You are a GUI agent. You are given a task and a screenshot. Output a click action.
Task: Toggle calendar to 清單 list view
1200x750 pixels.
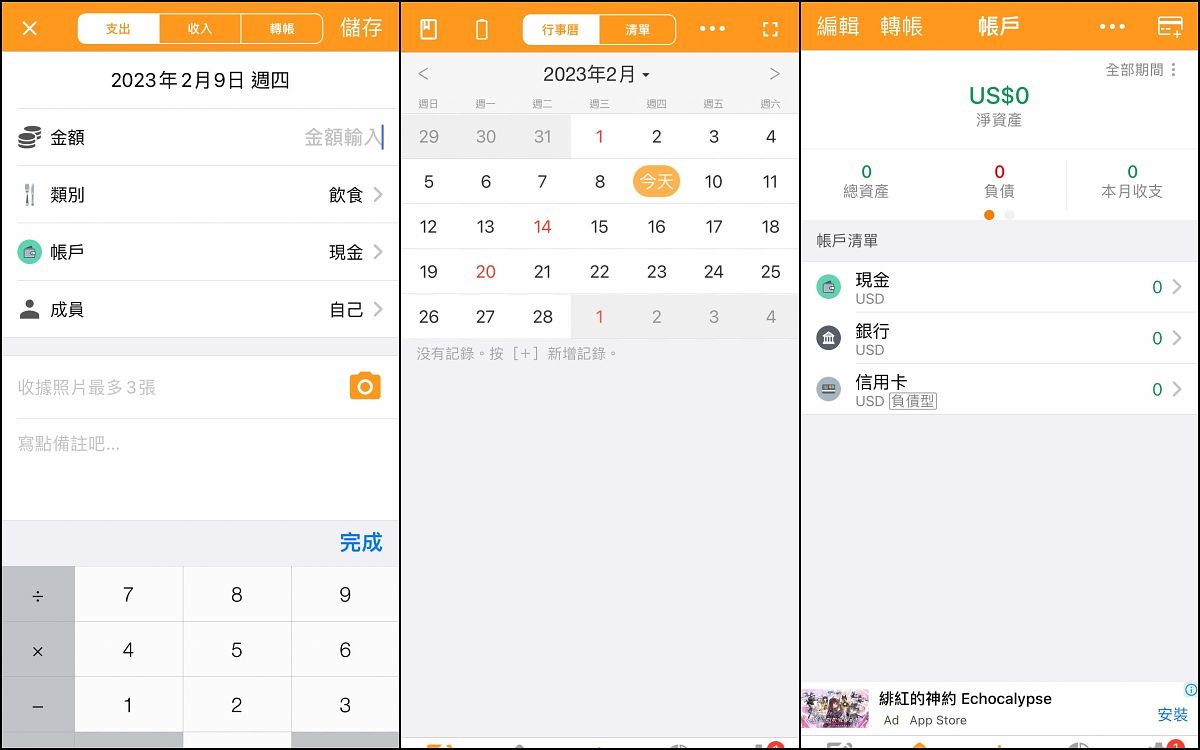(637, 29)
